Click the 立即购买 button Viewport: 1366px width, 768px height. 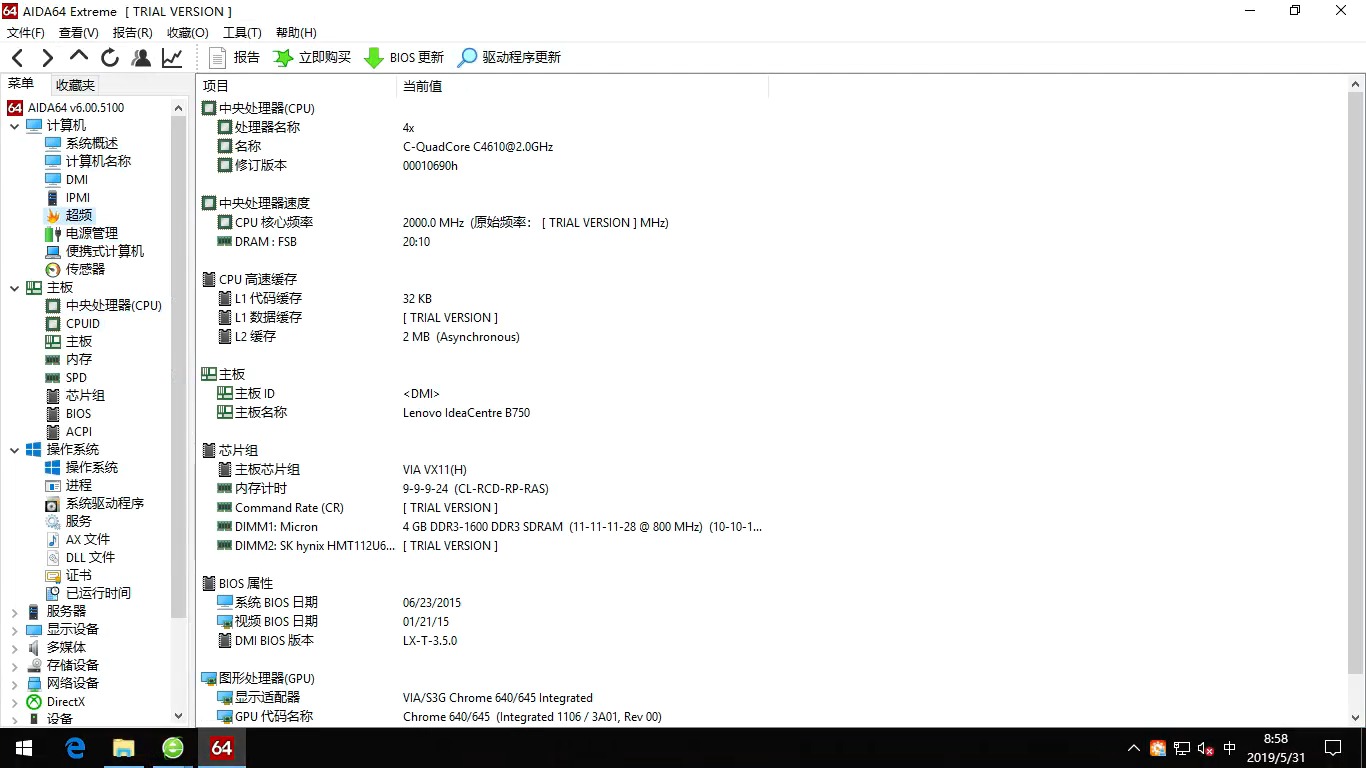coord(313,58)
